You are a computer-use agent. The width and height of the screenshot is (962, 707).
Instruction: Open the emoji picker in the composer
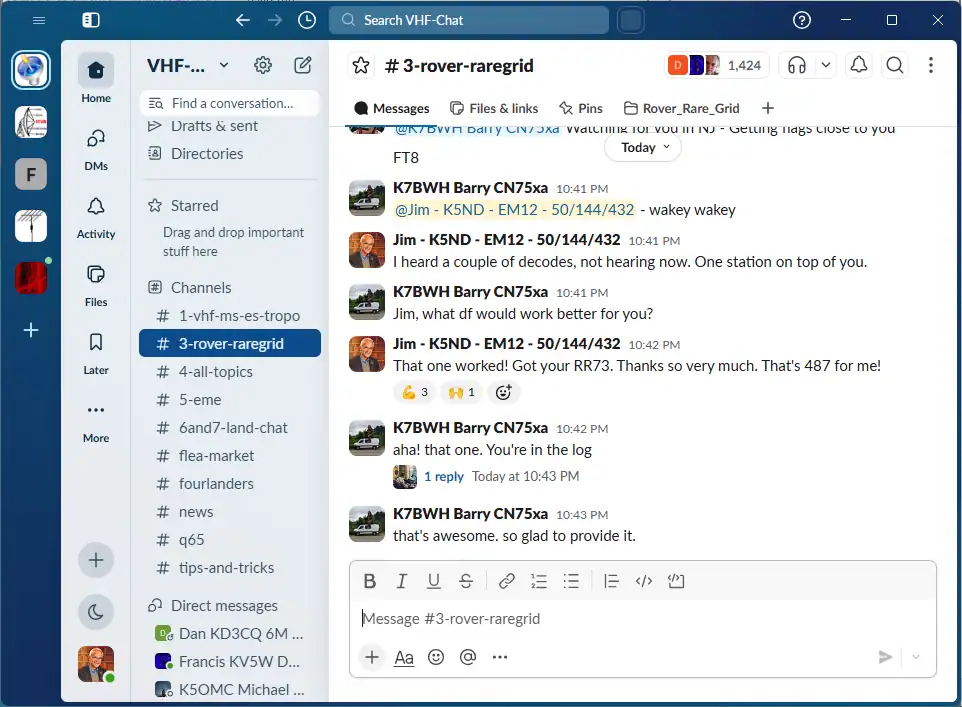(436, 657)
